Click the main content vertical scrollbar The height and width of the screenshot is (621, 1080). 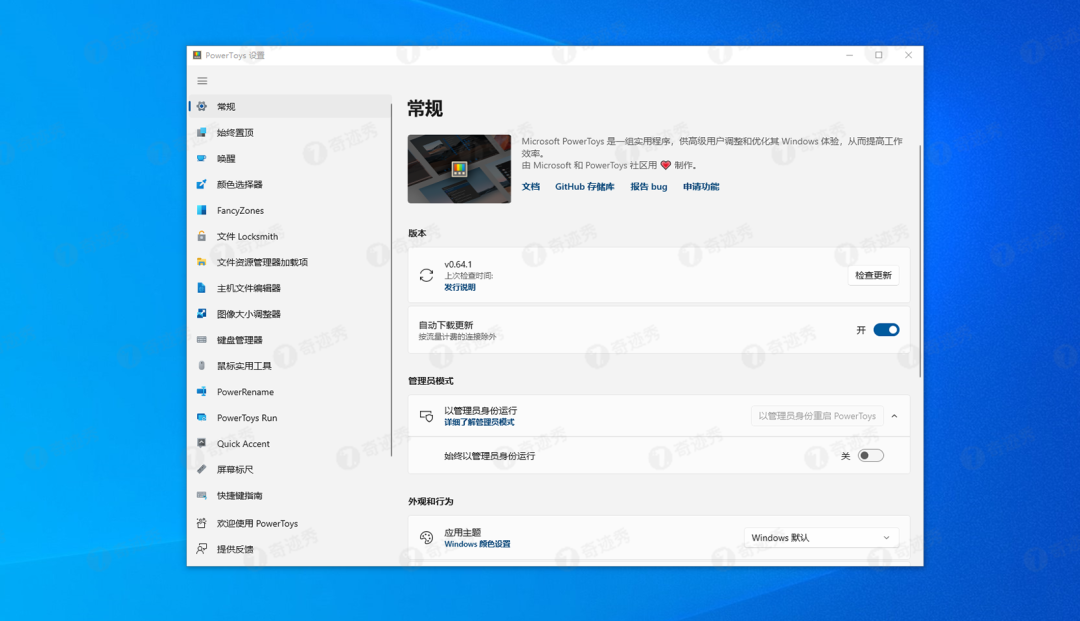920,262
